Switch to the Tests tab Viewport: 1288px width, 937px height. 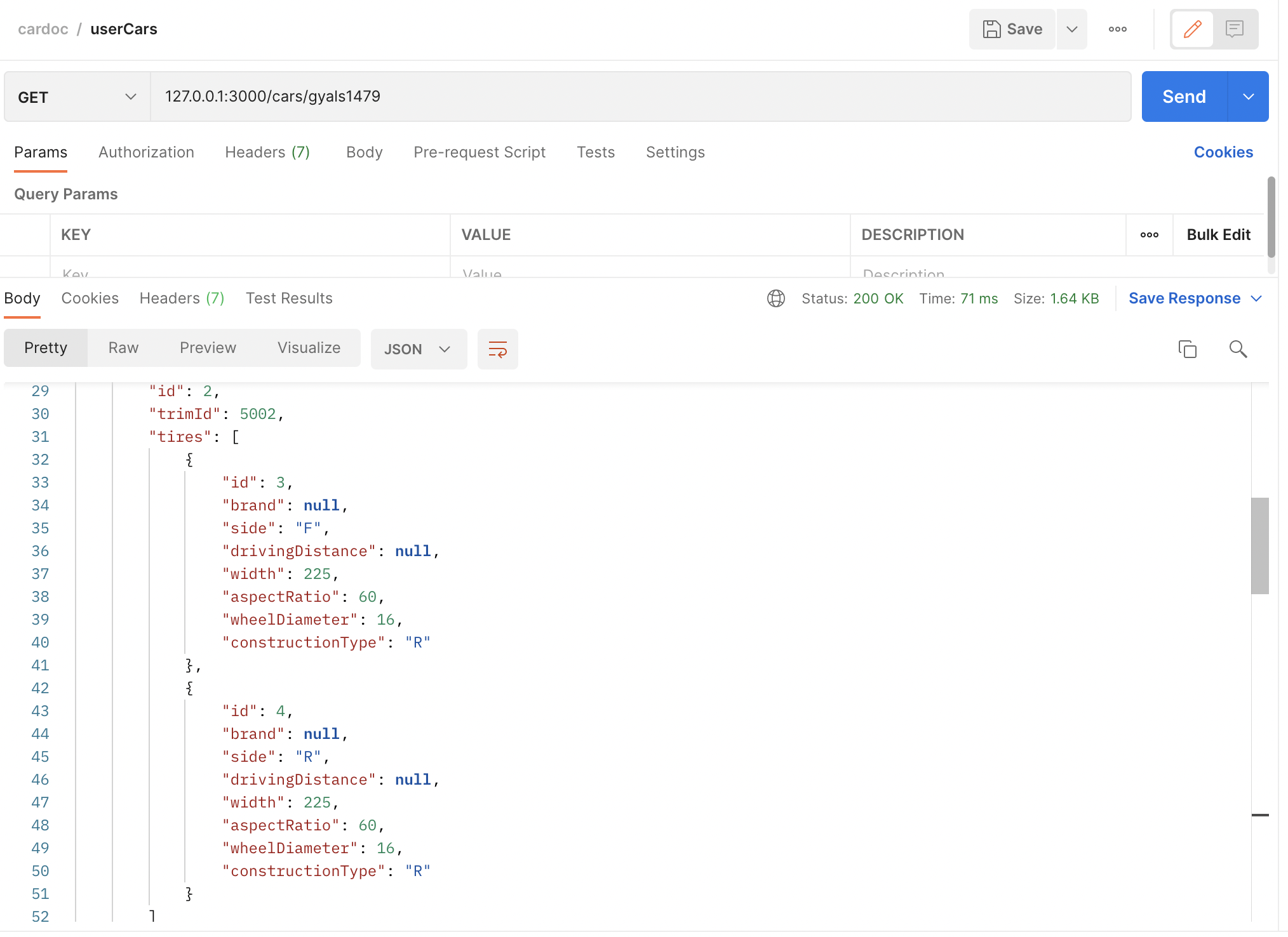coord(596,152)
